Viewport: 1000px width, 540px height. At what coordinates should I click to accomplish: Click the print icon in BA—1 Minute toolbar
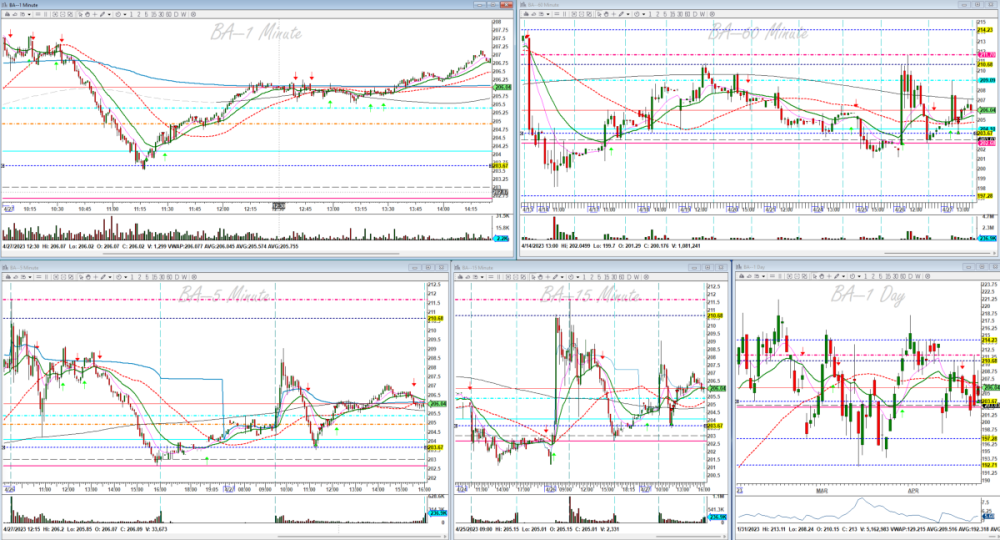click(x=7, y=14)
